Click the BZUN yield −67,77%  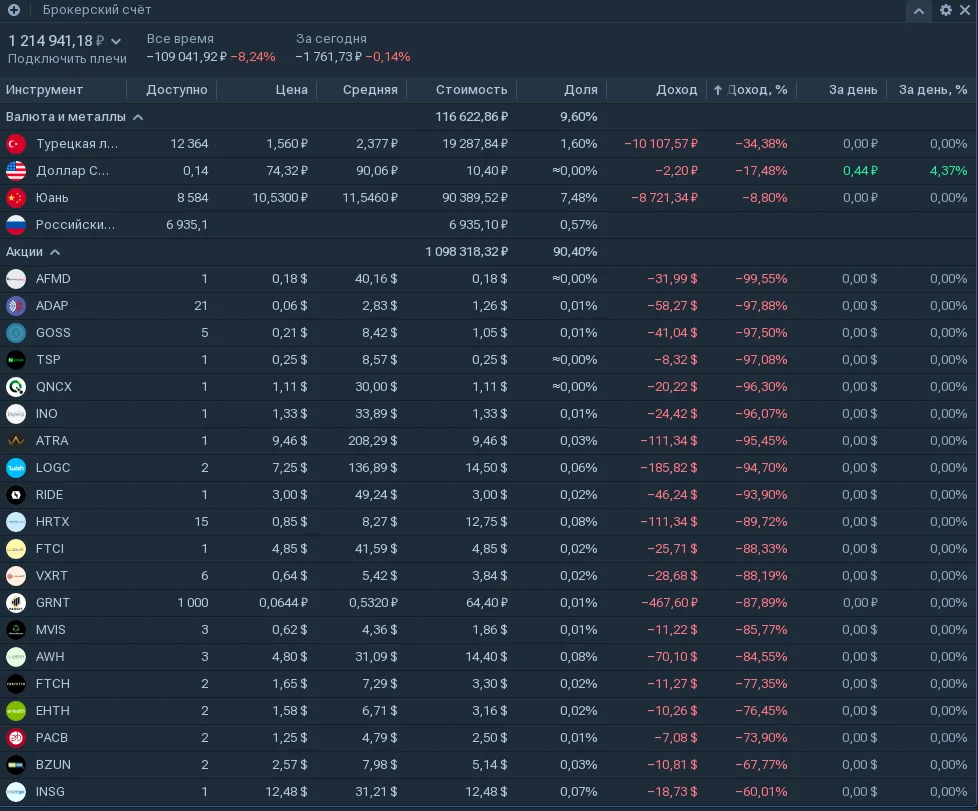click(761, 765)
